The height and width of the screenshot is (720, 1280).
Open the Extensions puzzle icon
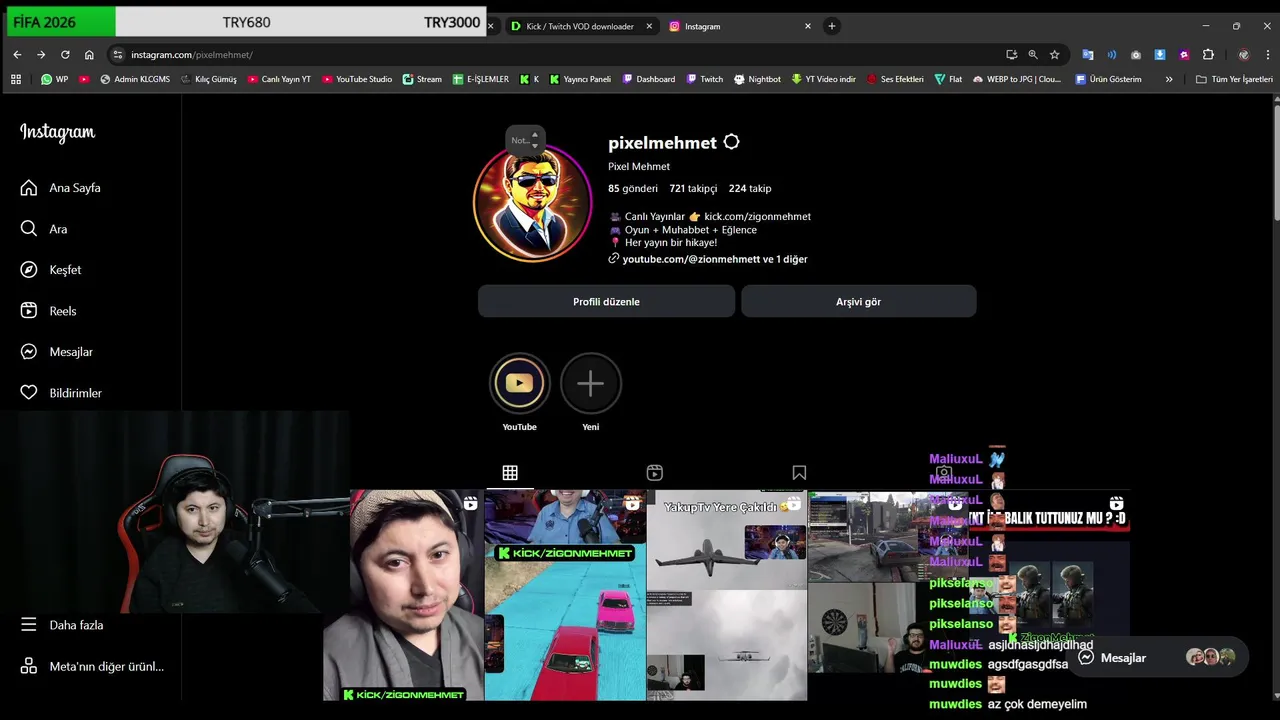point(1208,55)
